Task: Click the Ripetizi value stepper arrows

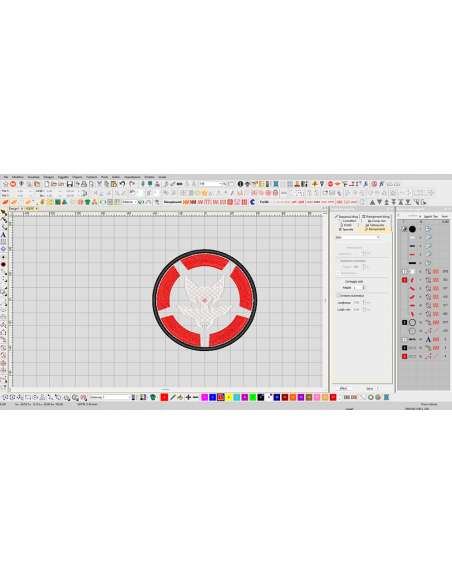Action: 364,288
